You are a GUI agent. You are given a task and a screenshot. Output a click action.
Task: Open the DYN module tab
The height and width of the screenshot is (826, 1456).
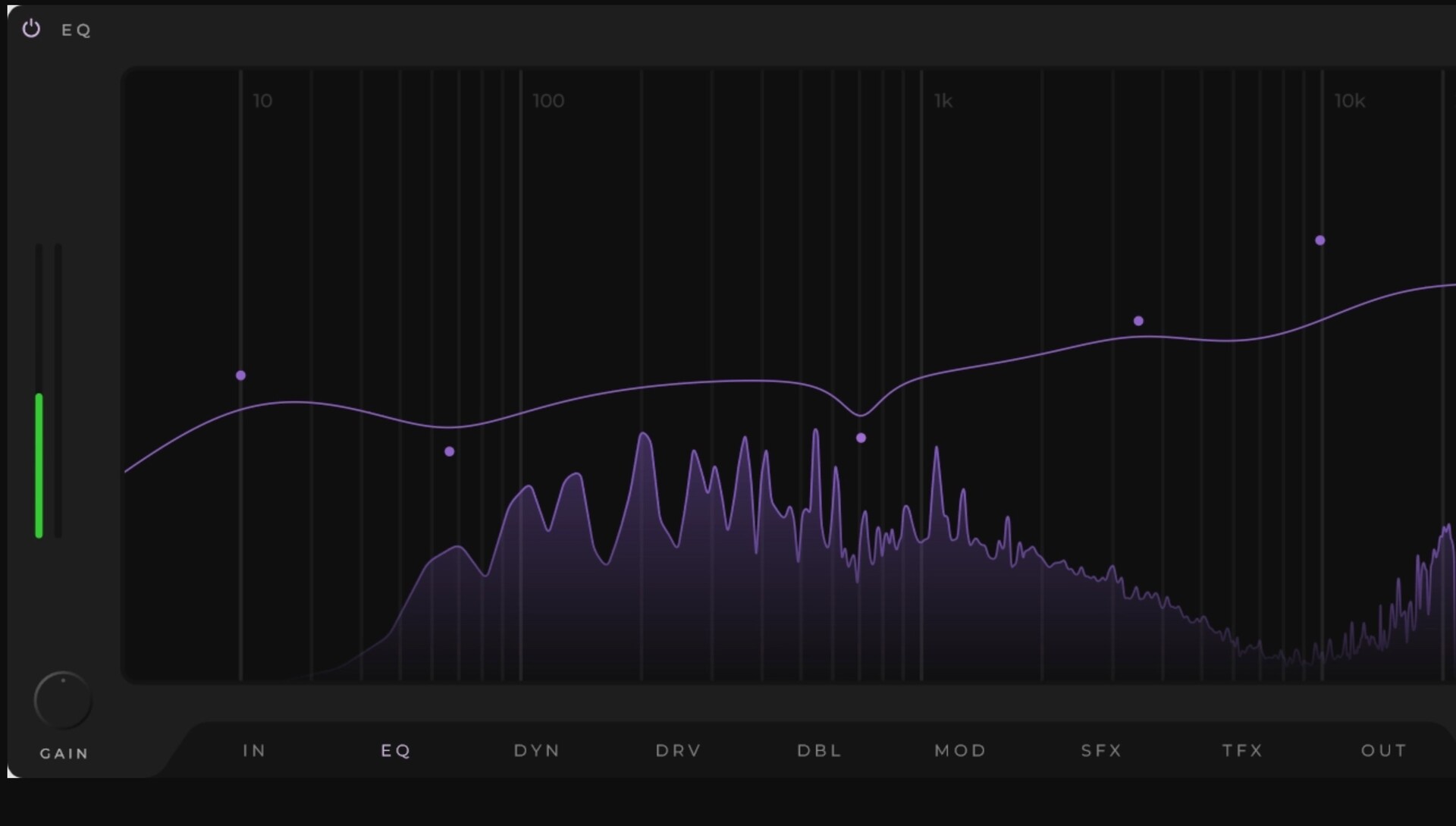click(x=536, y=750)
